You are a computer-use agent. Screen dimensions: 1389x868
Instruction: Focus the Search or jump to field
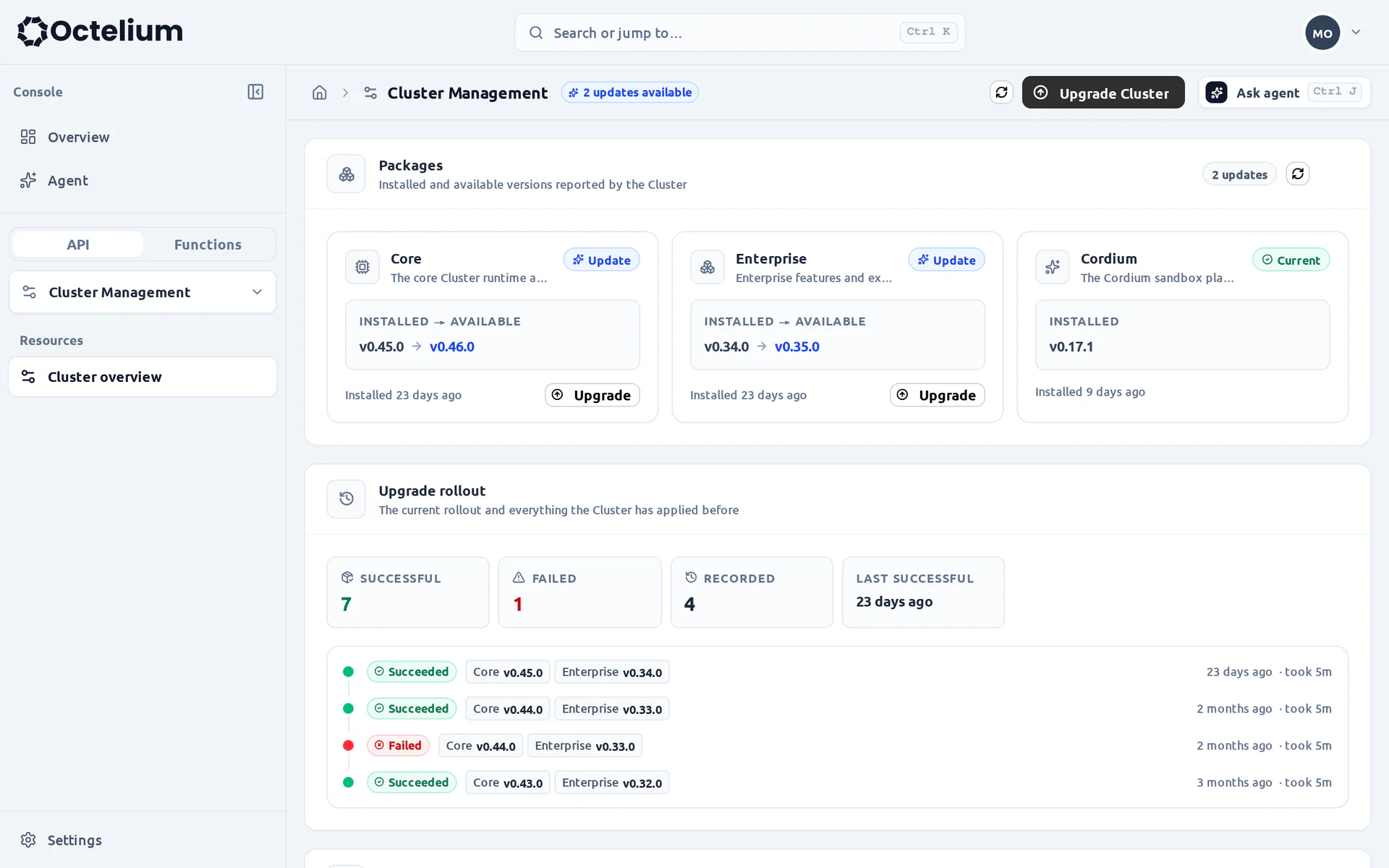coord(740,33)
